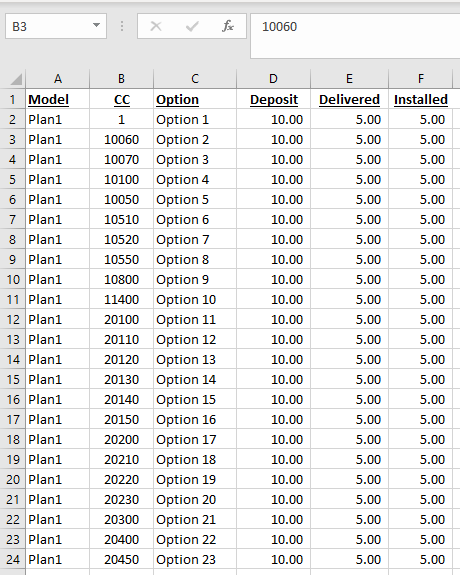Open the Insert Function fx button

coord(227,26)
